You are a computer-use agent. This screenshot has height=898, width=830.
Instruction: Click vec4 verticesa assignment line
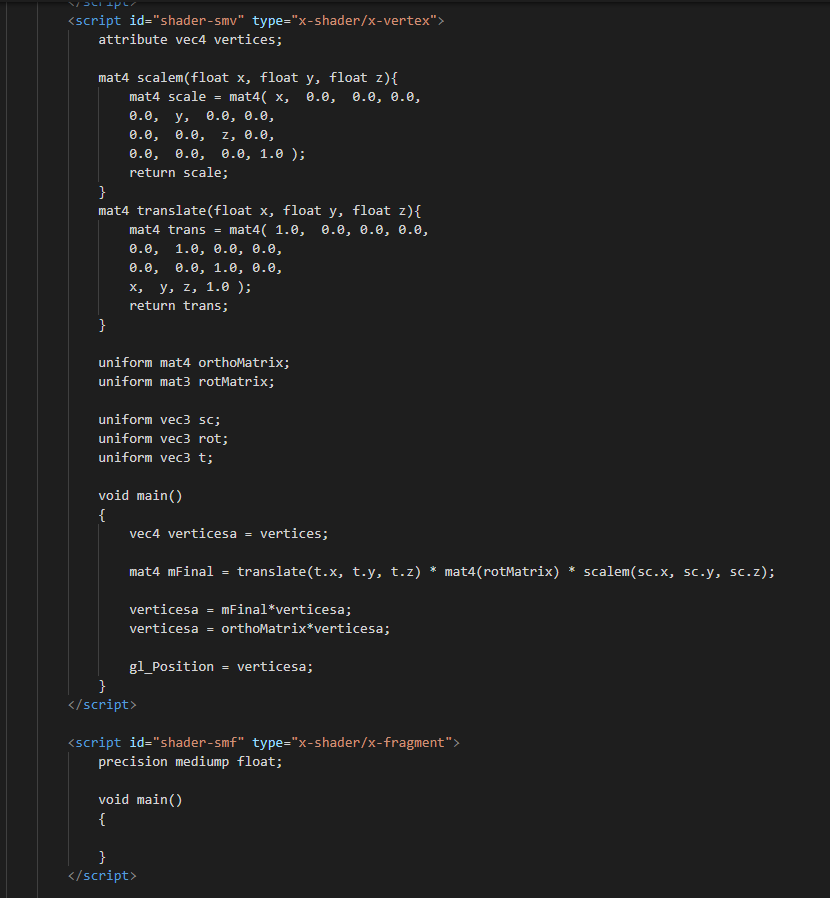pyautogui.click(x=229, y=534)
